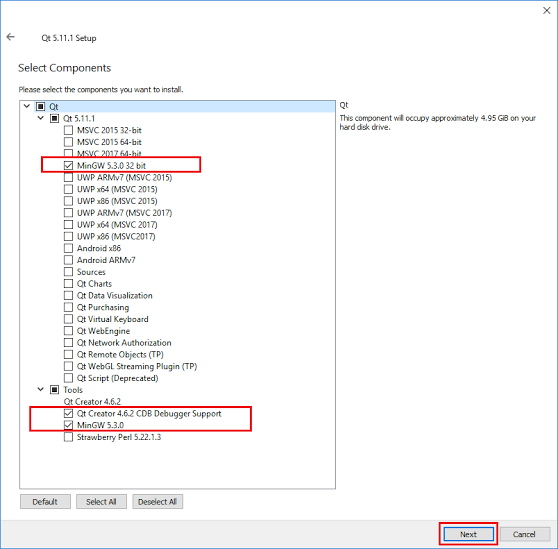This screenshot has width=558, height=549.
Task: Click the Default button
Action: [x=45, y=502]
